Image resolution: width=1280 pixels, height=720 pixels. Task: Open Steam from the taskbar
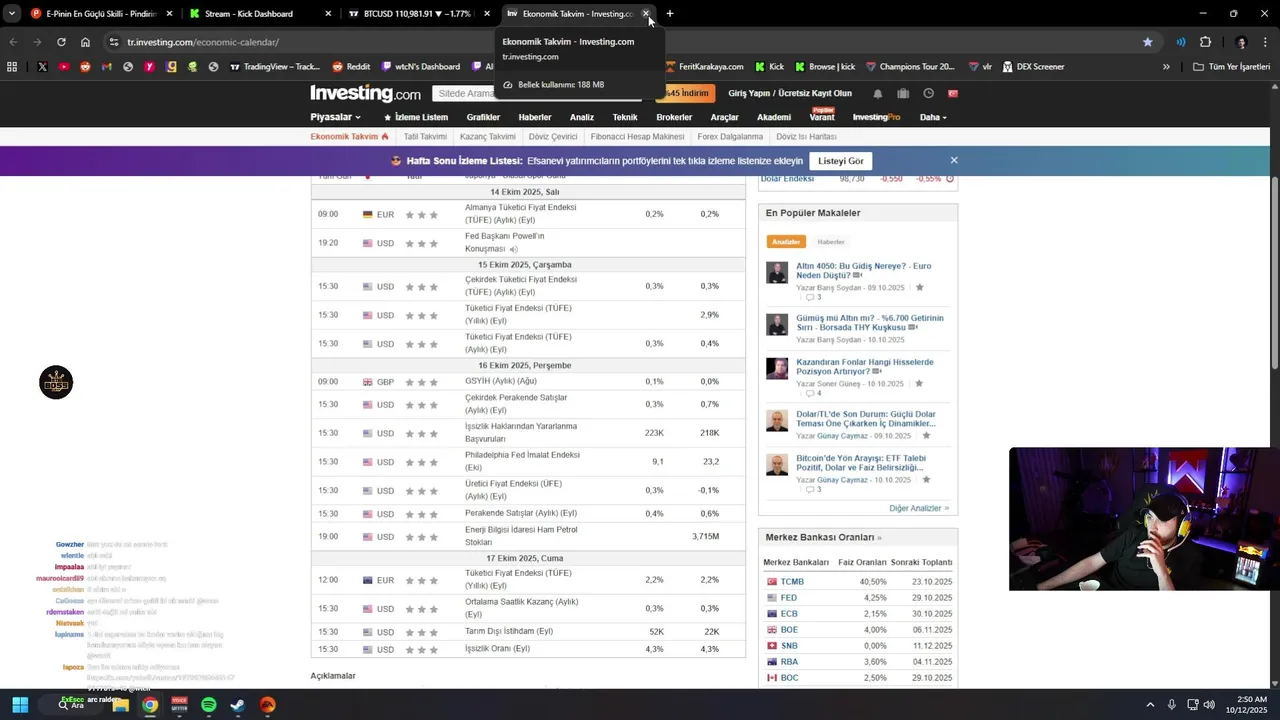[x=238, y=705]
